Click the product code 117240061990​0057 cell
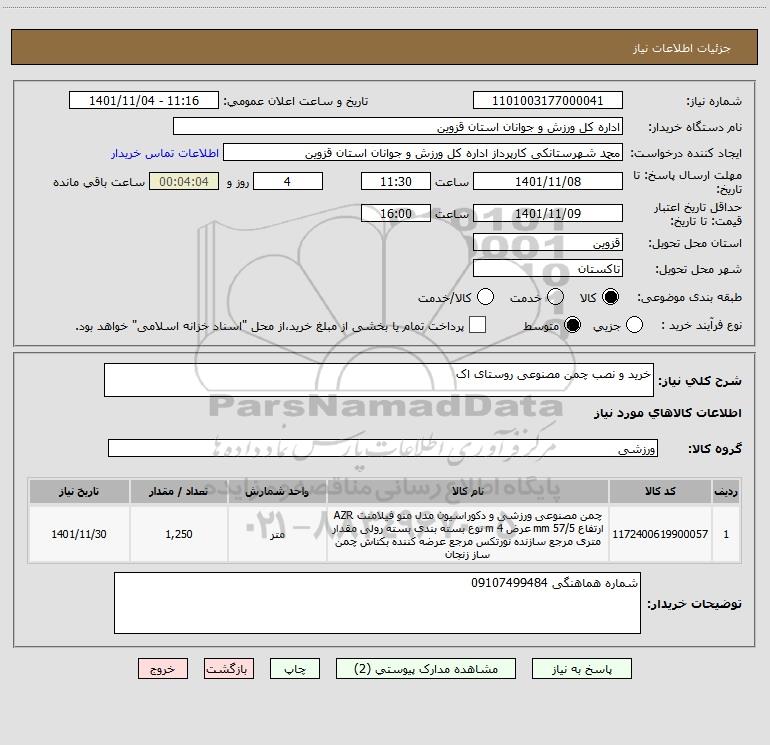The width and height of the screenshot is (770, 745). coord(660,534)
